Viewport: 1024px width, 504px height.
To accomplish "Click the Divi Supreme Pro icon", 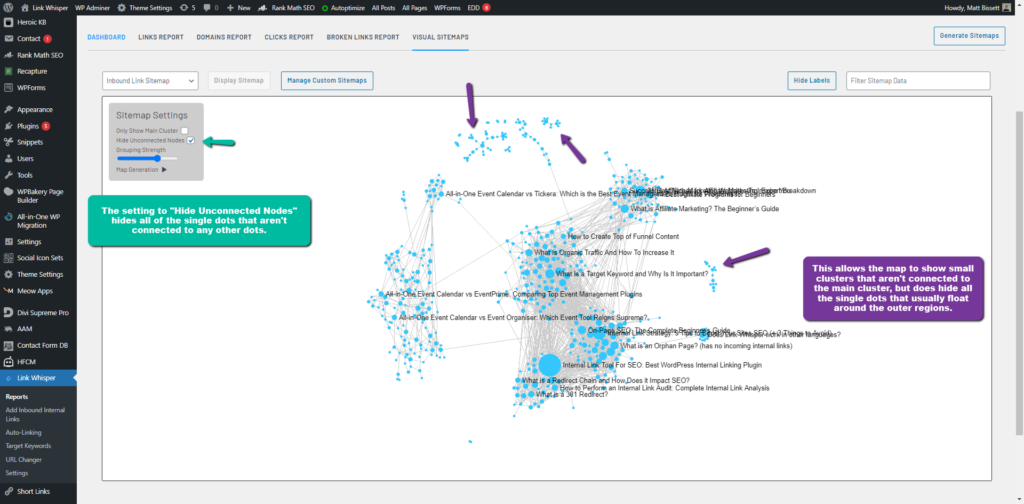I will tap(8, 313).
